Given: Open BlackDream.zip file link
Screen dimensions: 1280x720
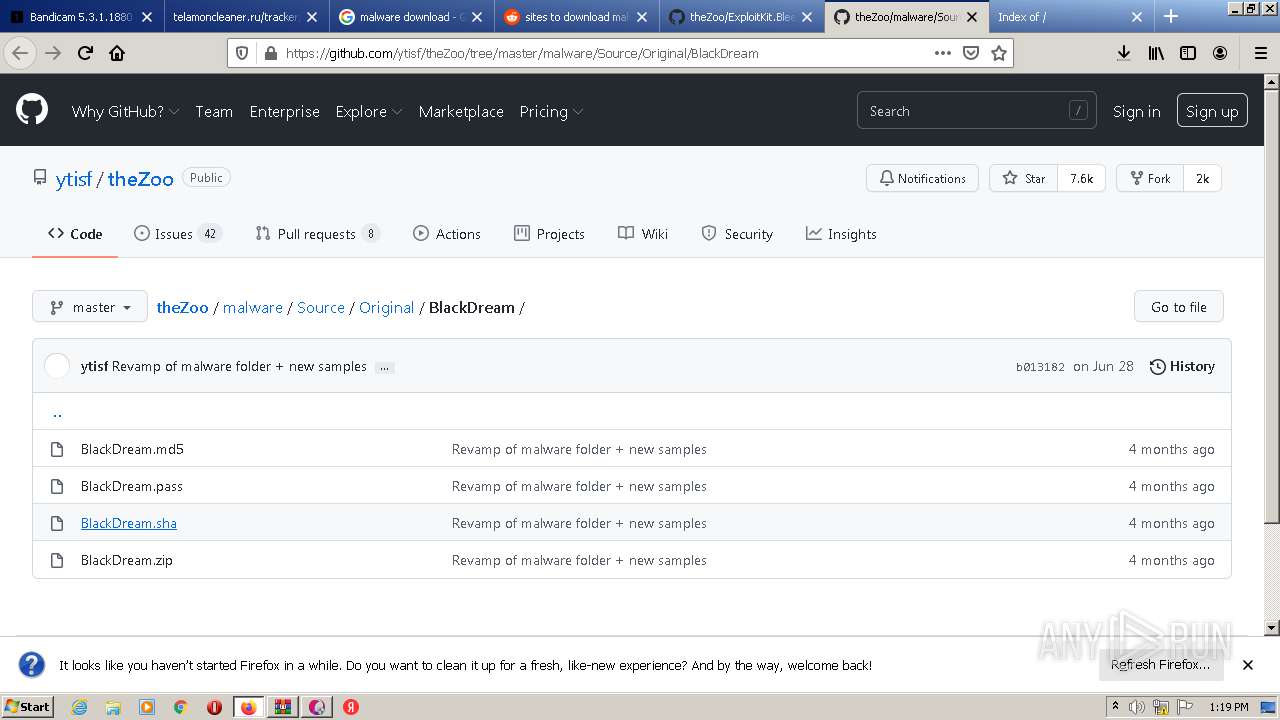Looking at the screenshot, I should [127, 560].
